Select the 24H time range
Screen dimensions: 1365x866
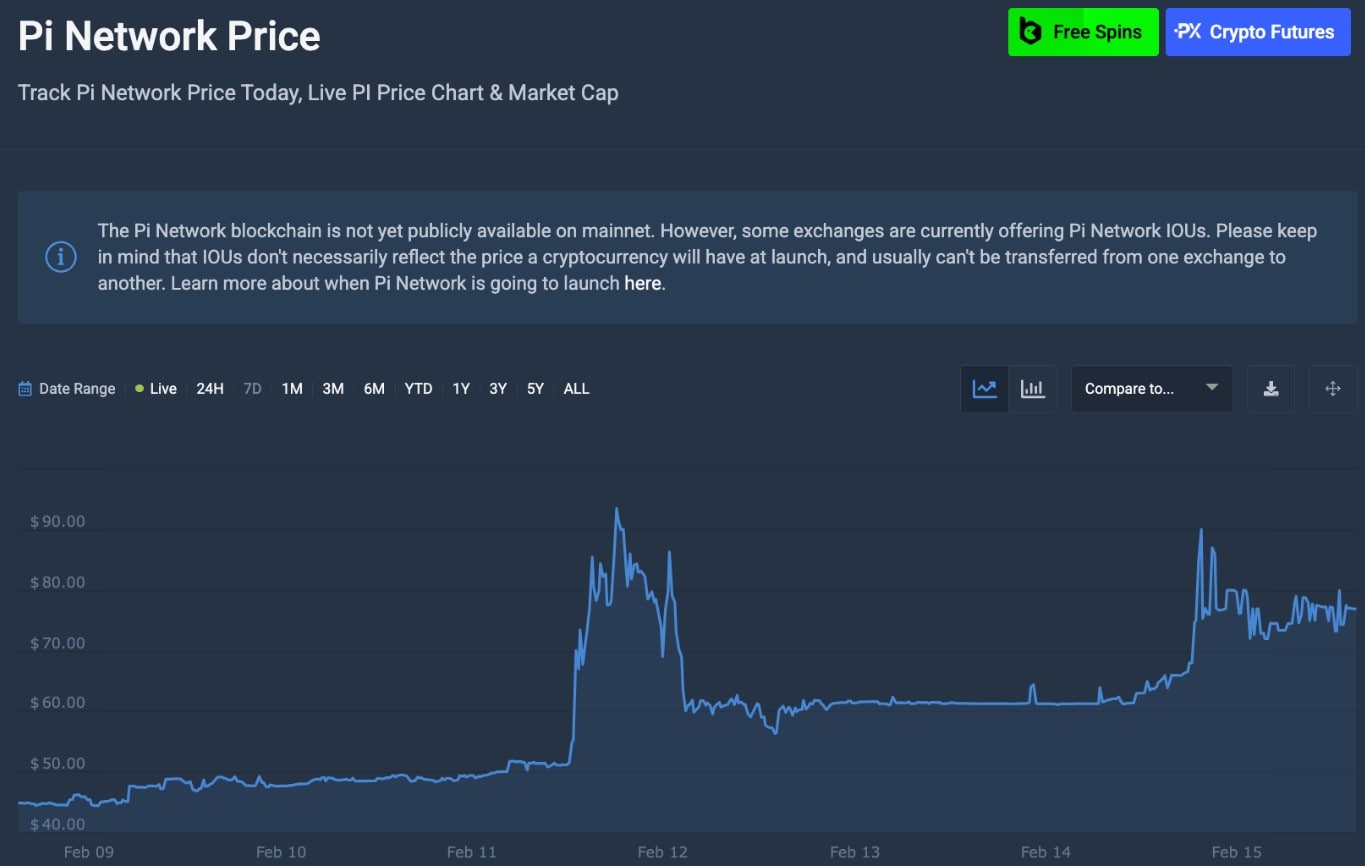(x=210, y=389)
